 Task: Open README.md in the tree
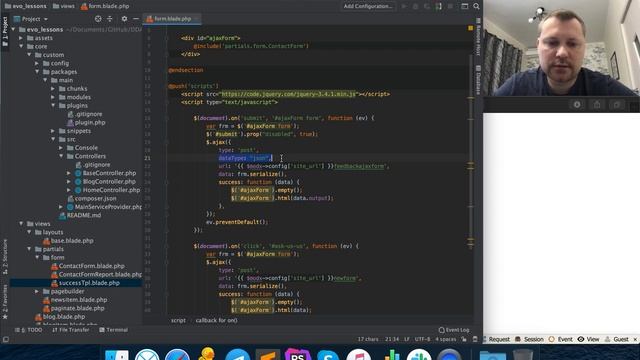coord(84,215)
